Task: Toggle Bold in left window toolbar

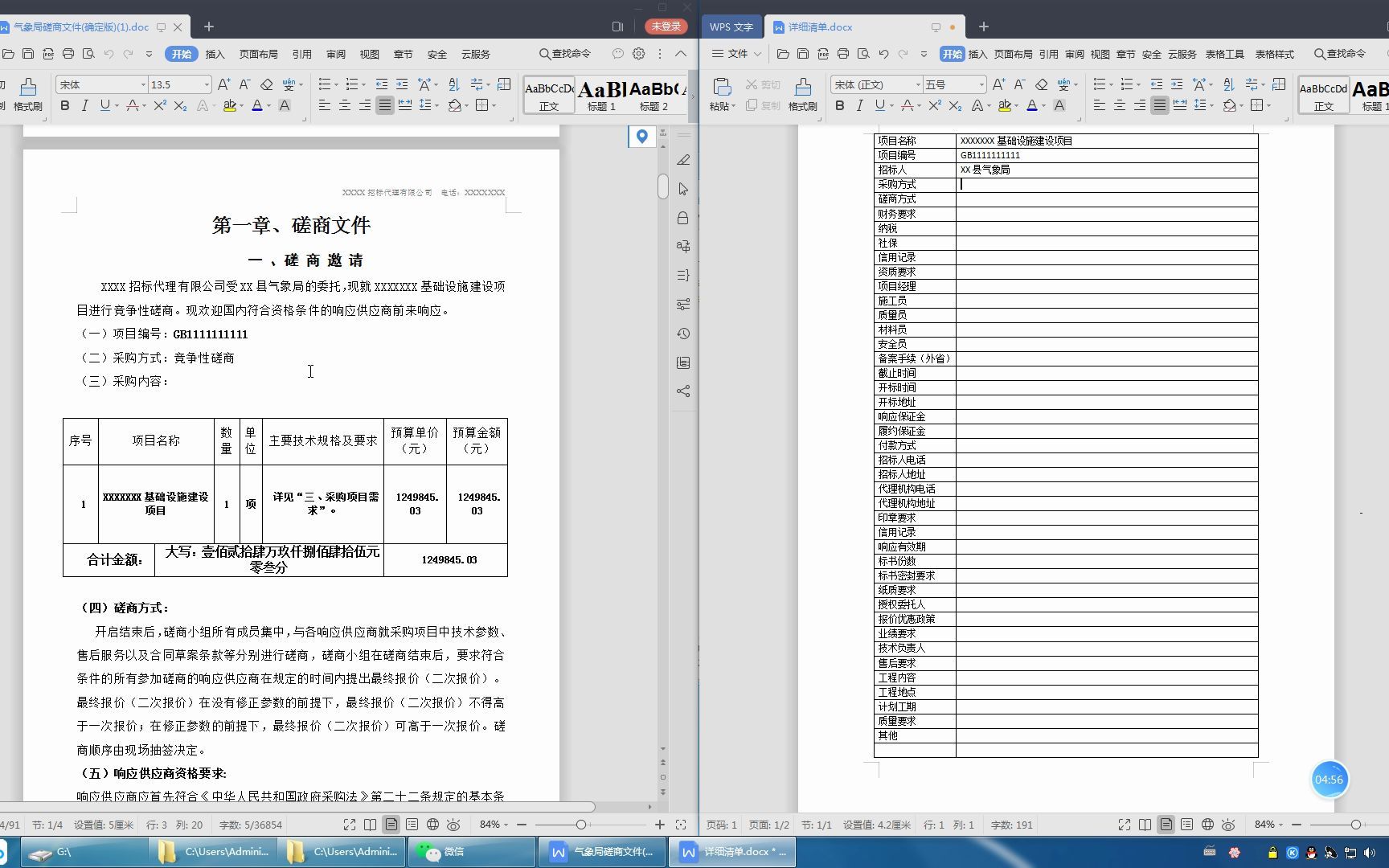Action: click(65, 106)
